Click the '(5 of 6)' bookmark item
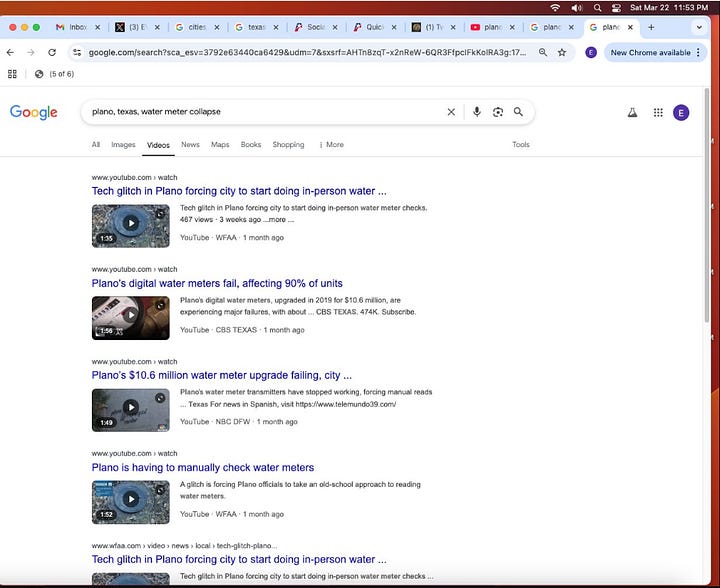This screenshot has width=720, height=588. [55, 74]
